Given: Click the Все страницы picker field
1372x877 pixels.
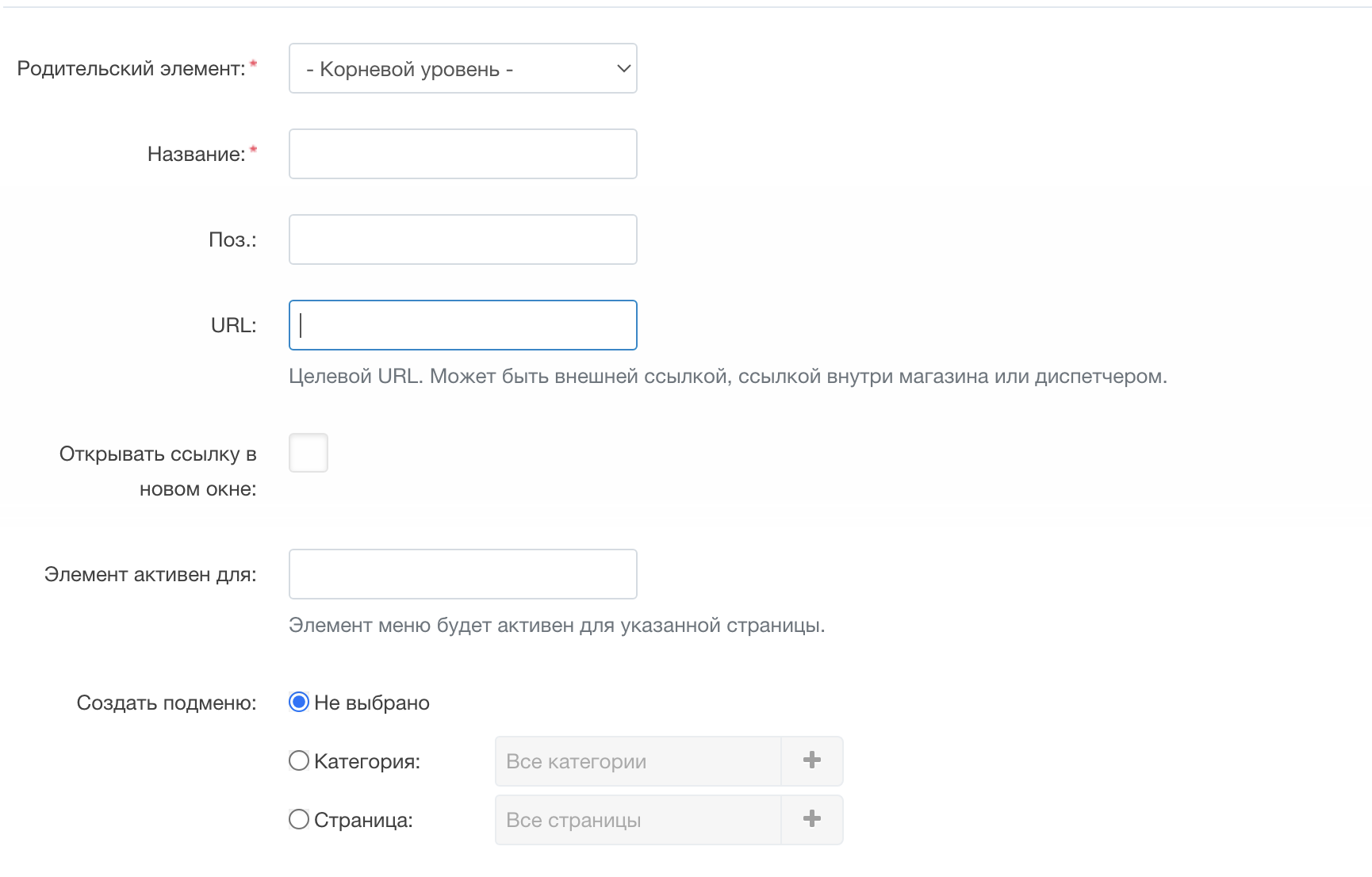Looking at the screenshot, I should coord(638,820).
